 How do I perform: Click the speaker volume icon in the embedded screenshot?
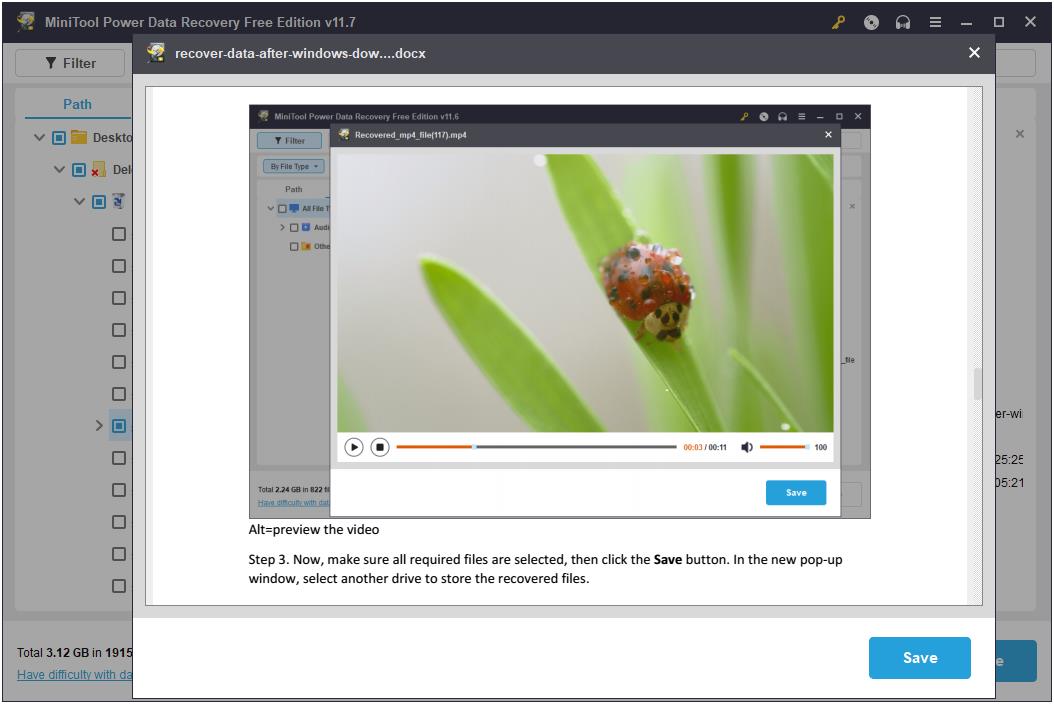(x=747, y=447)
